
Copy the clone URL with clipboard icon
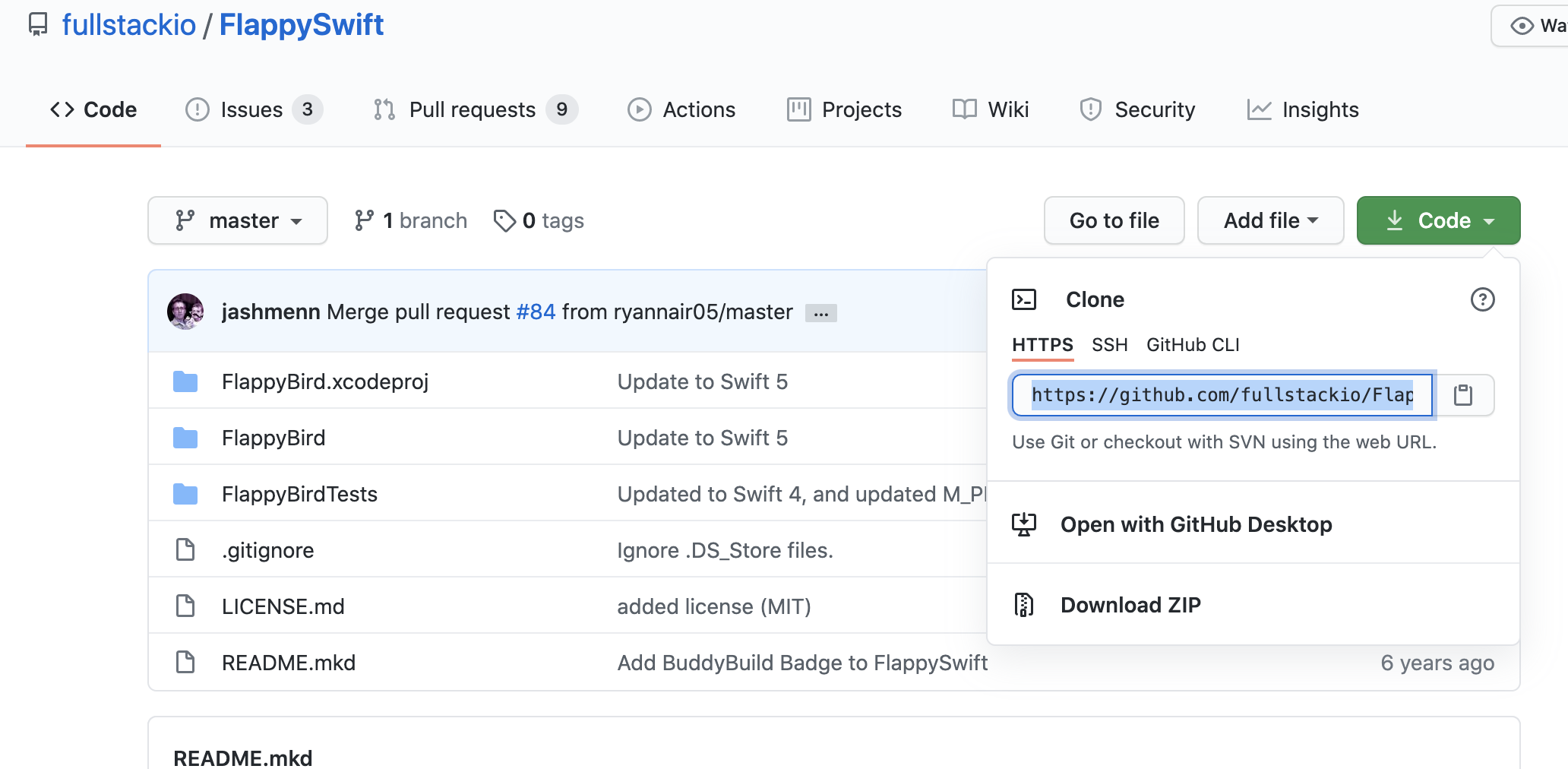pyautogui.click(x=1462, y=395)
